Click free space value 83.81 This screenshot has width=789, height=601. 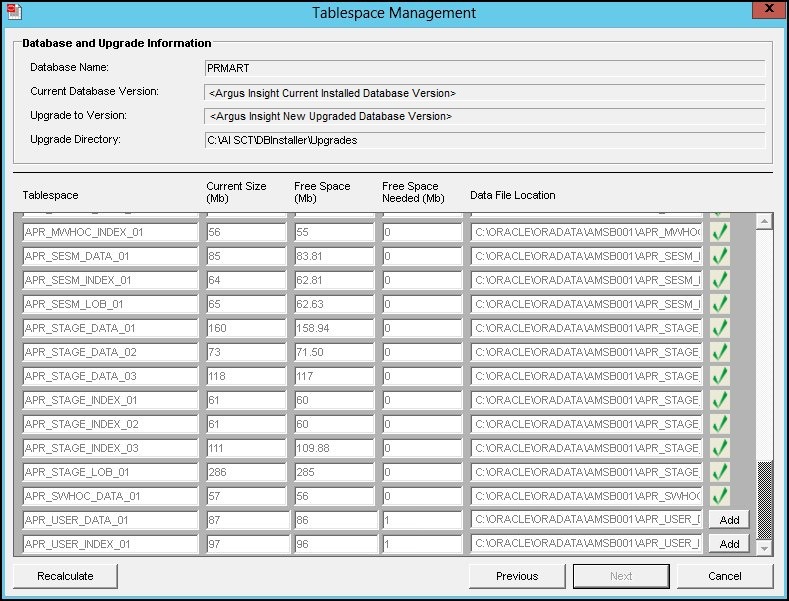pos(335,256)
